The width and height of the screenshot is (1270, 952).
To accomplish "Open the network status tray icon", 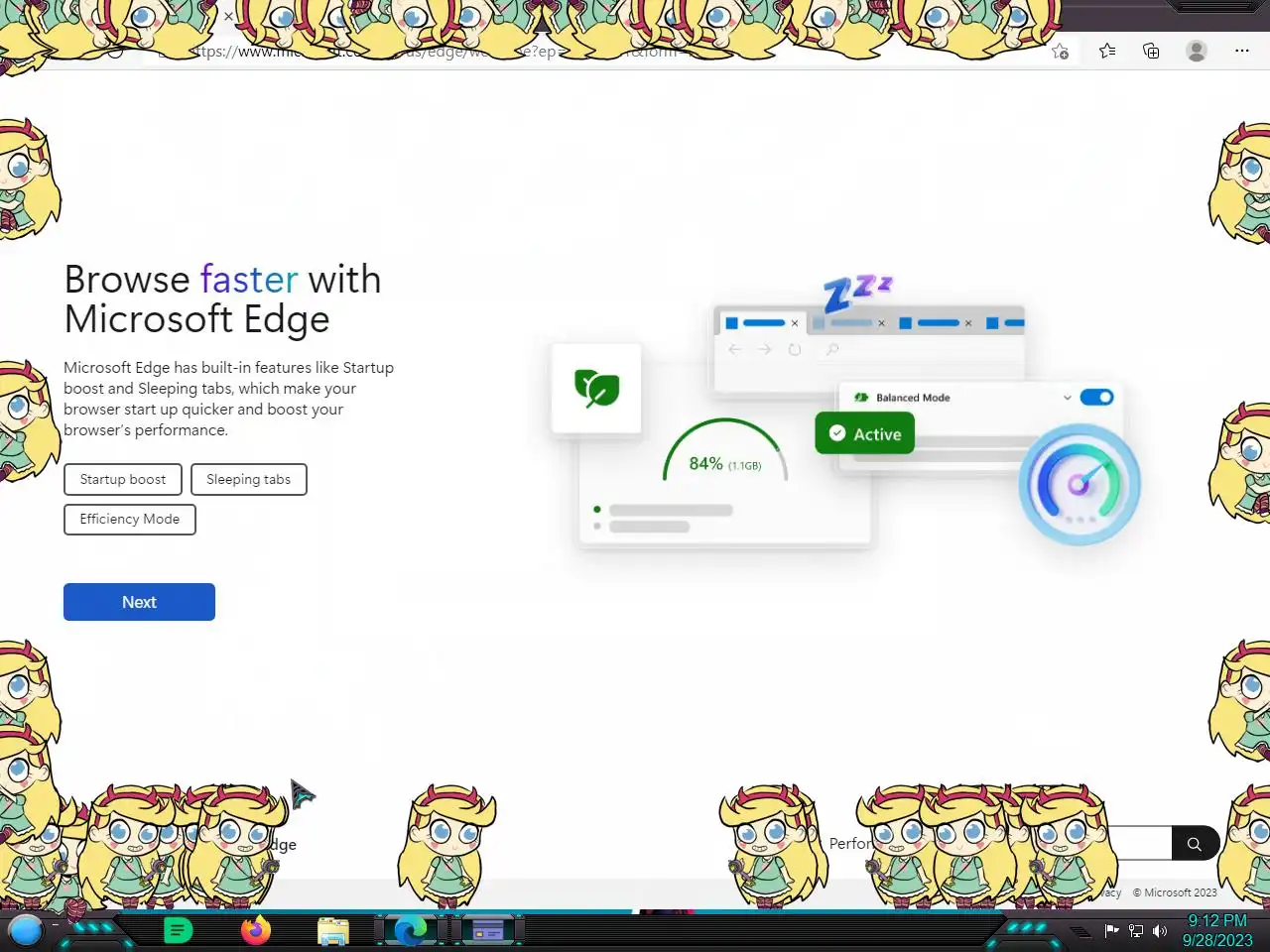I will (x=1136, y=930).
